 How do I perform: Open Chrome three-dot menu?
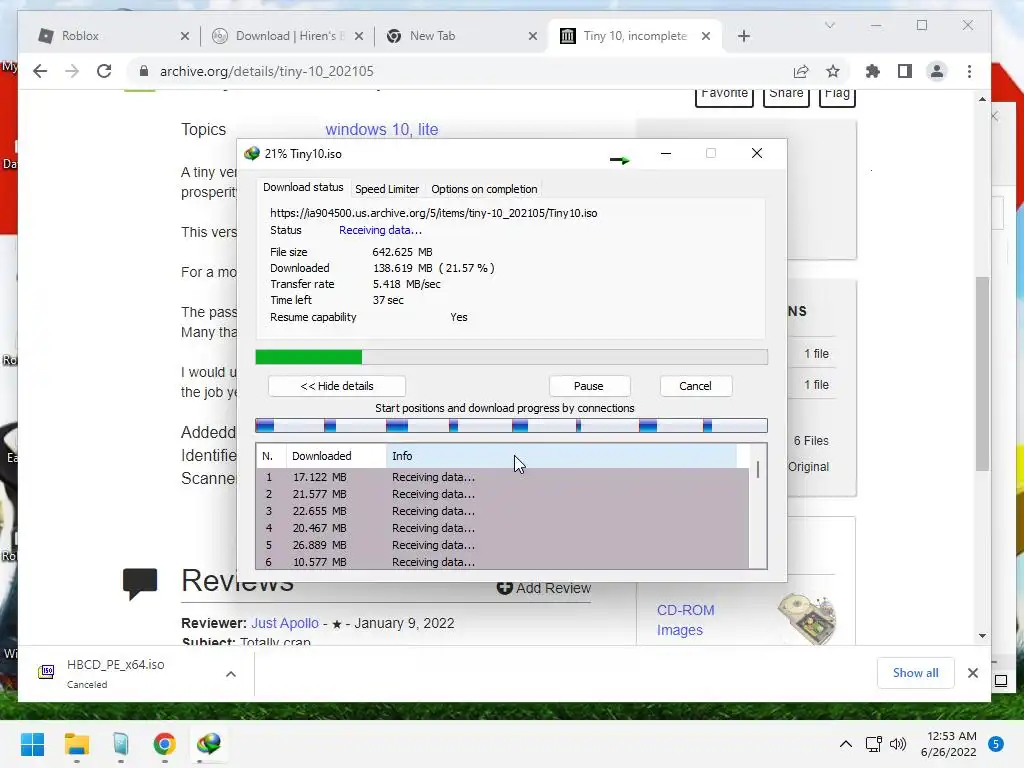969,71
